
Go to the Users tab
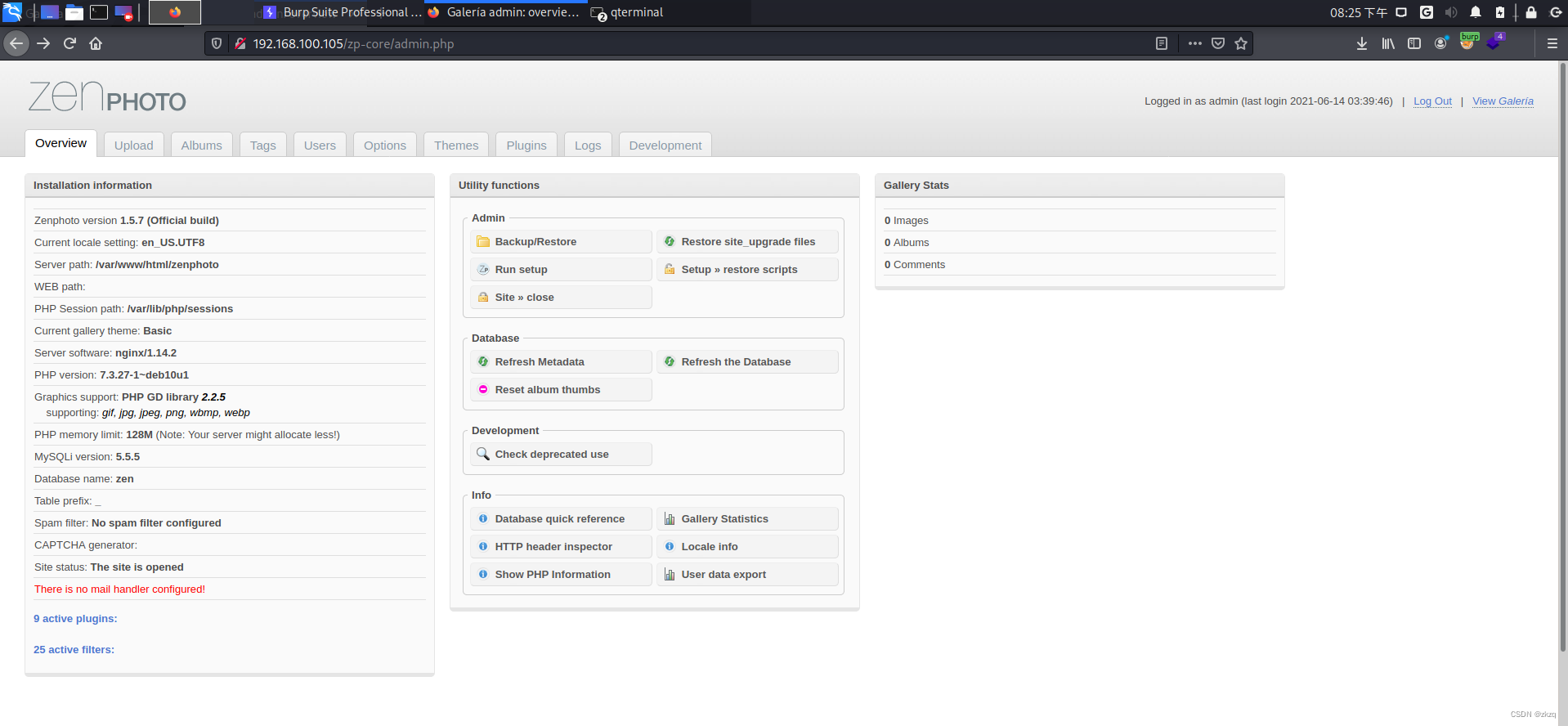pos(320,145)
